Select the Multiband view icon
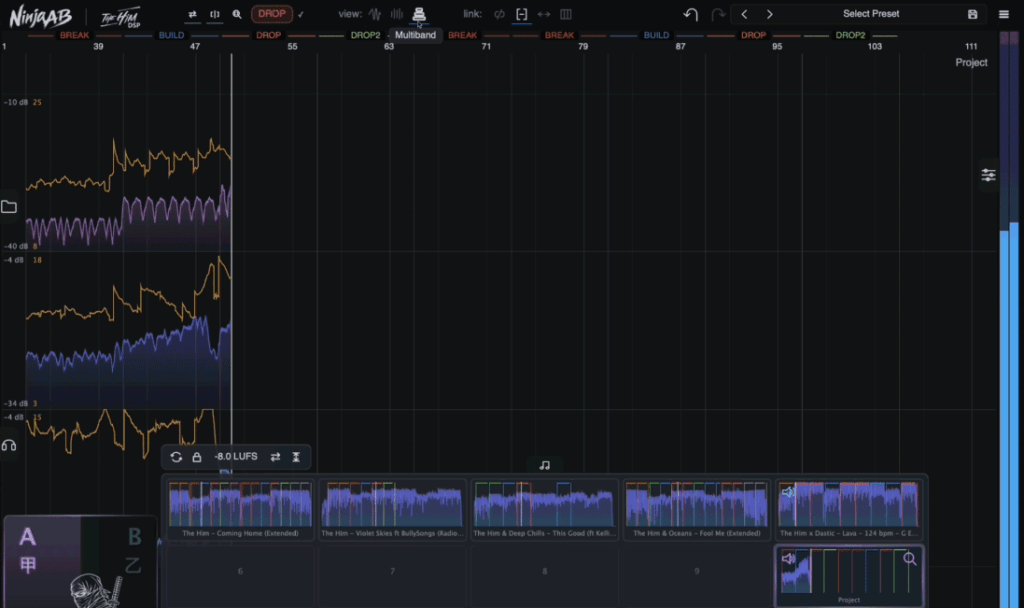Screen dimensions: 1024x608 click(x=419, y=14)
